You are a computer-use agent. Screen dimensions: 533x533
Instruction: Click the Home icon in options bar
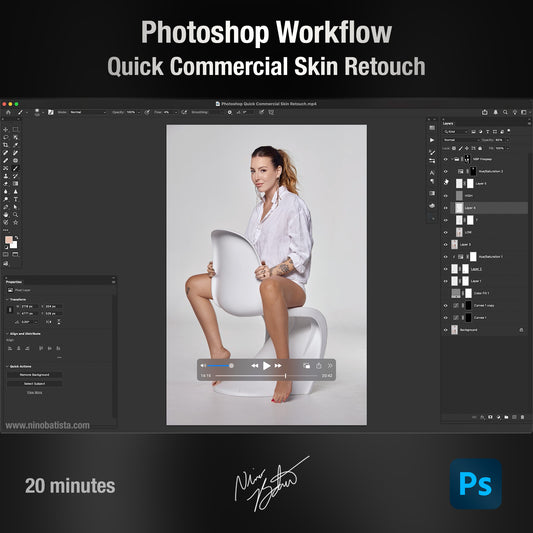[x=8, y=112]
